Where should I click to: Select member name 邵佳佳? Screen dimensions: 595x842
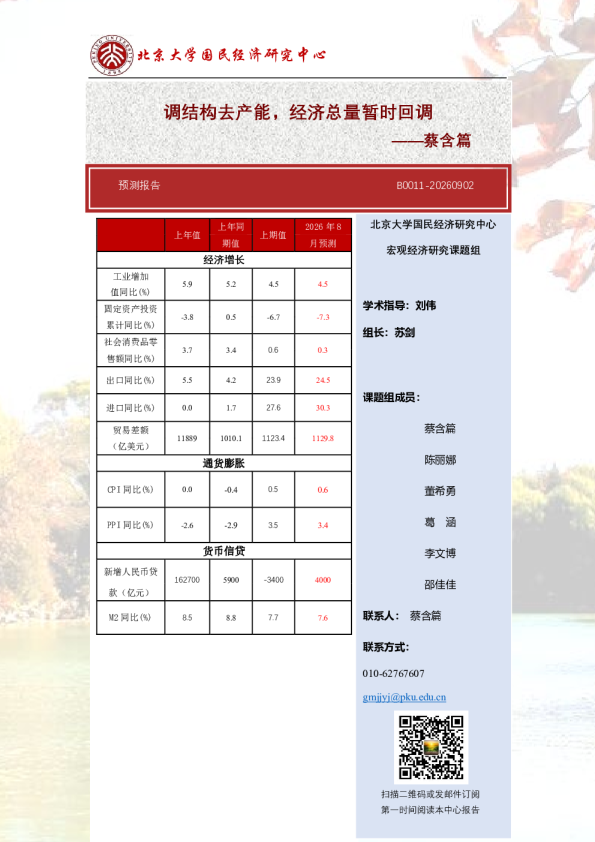coord(440,584)
